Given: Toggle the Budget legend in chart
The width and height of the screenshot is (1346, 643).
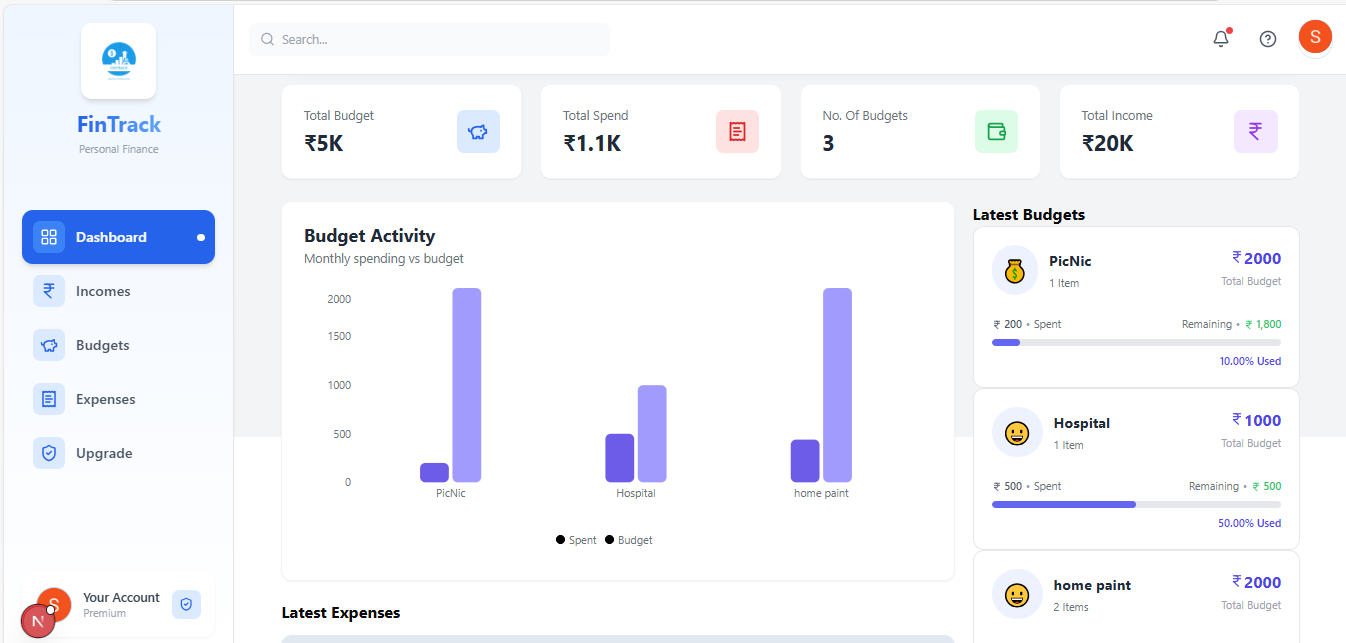Looking at the screenshot, I should point(629,540).
